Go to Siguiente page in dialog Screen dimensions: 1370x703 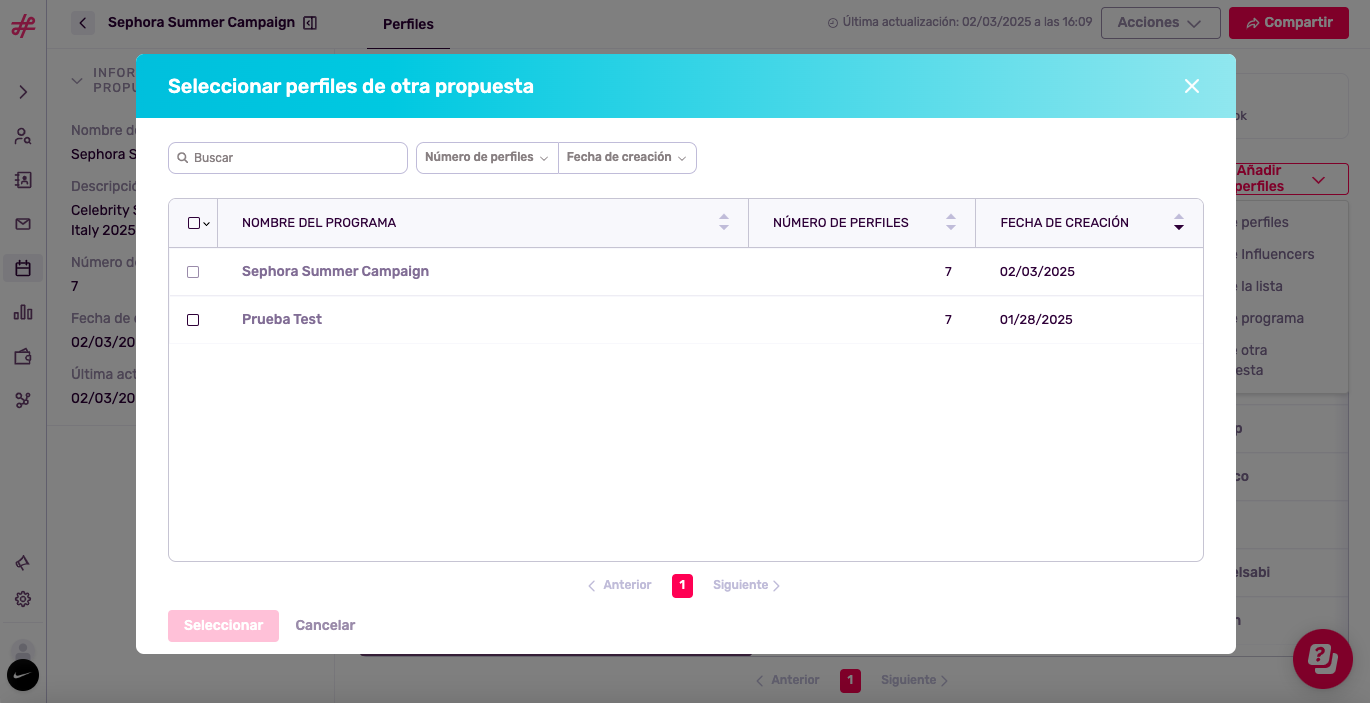[x=746, y=585]
